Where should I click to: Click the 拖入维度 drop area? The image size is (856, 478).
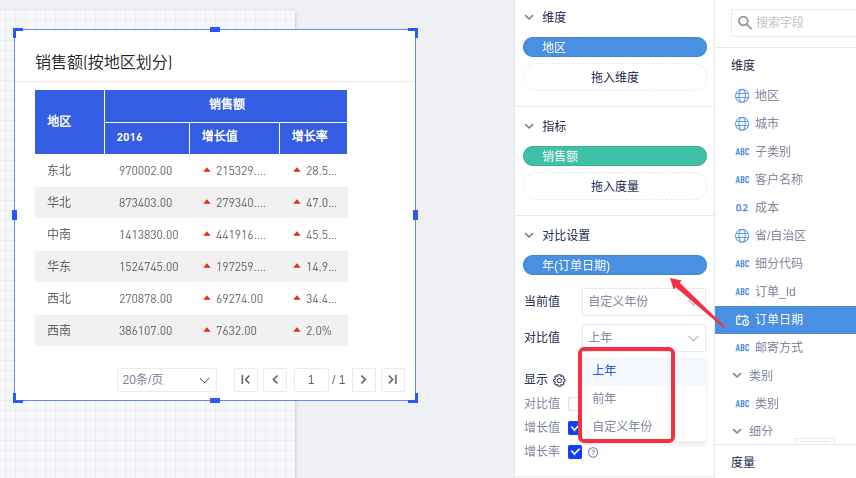pyautogui.click(x=615, y=77)
